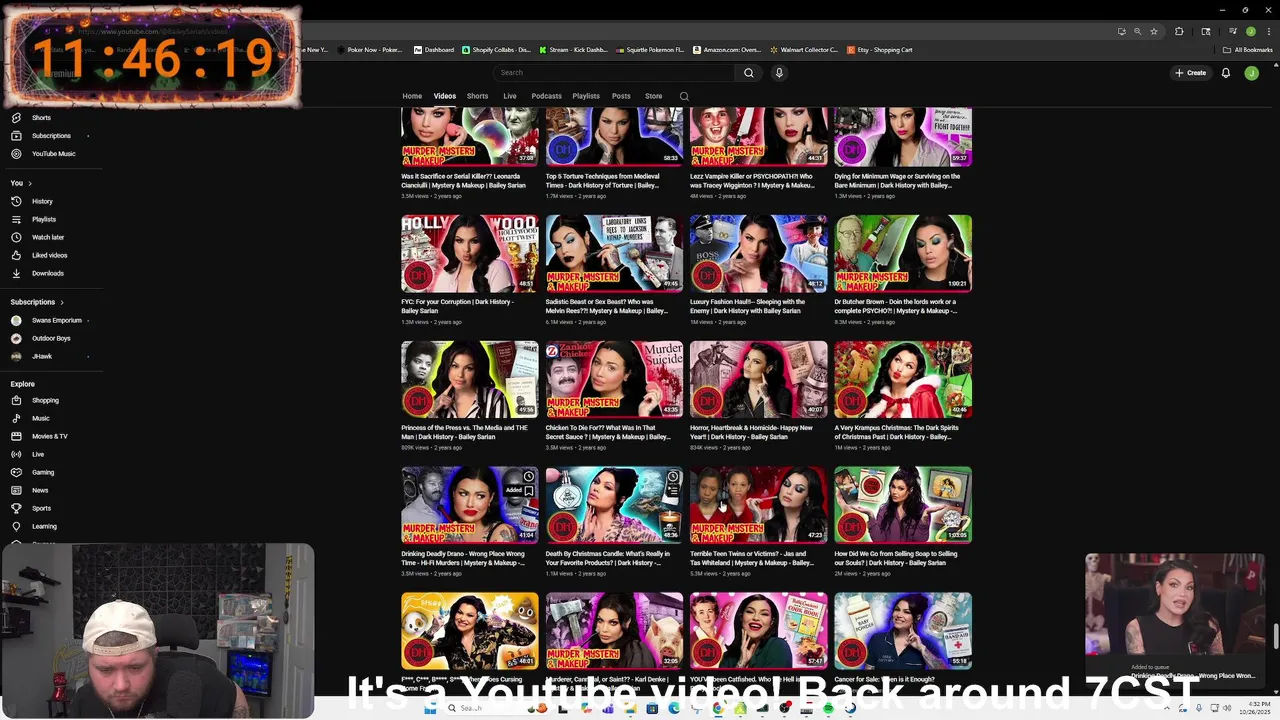
Task: Open the Create menu button
Action: point(1190,73)
